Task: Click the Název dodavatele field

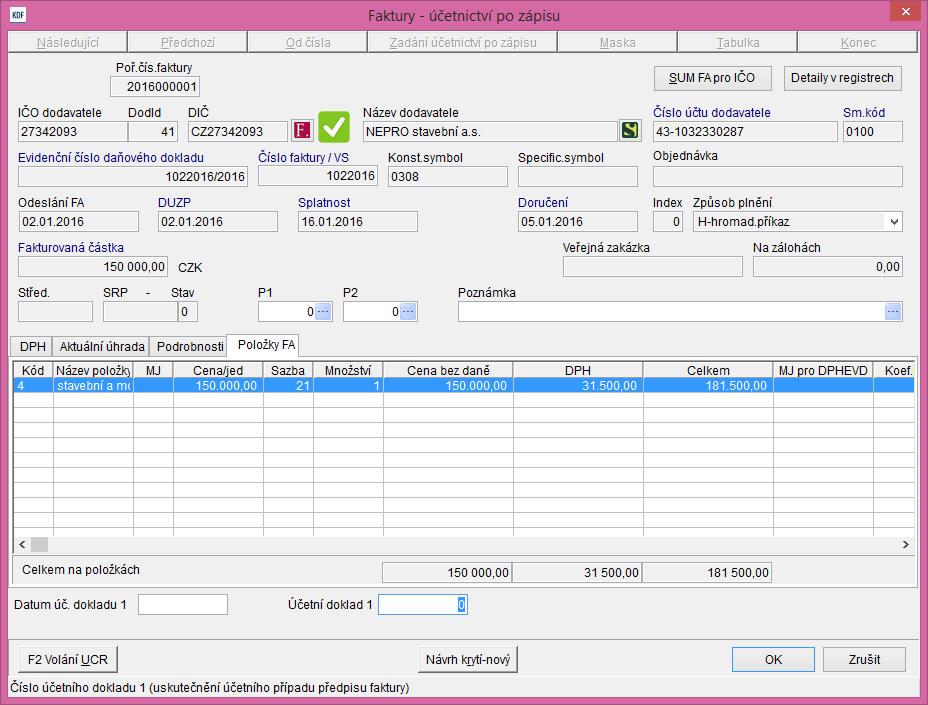Action: (491, 131)
